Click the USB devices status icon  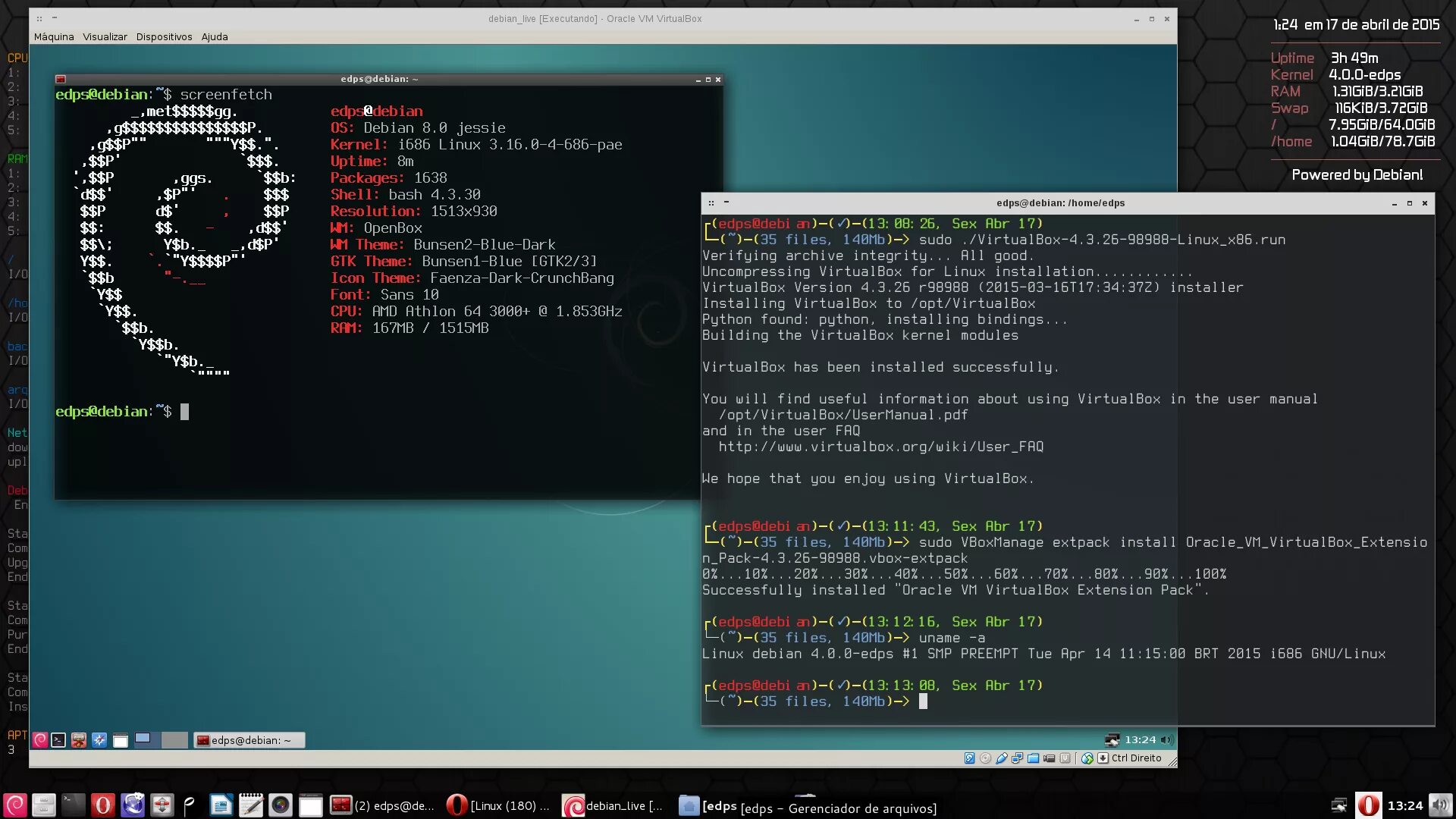[x=1002, y=758]
